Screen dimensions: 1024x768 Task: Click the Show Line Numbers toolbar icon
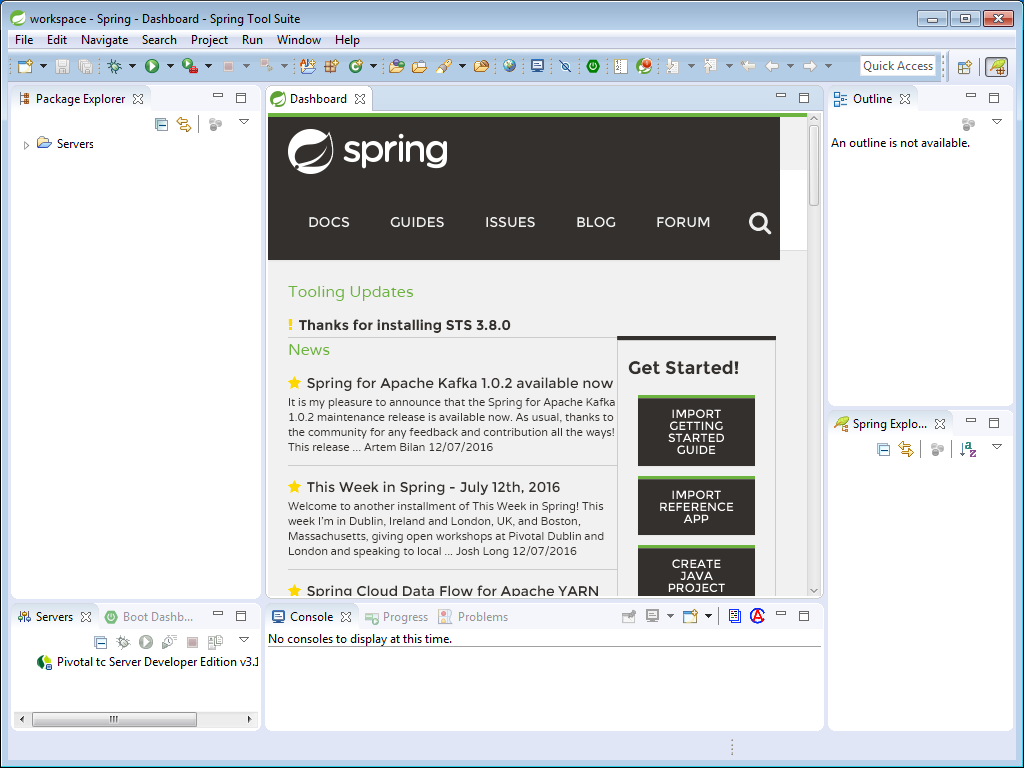point(620,66)
